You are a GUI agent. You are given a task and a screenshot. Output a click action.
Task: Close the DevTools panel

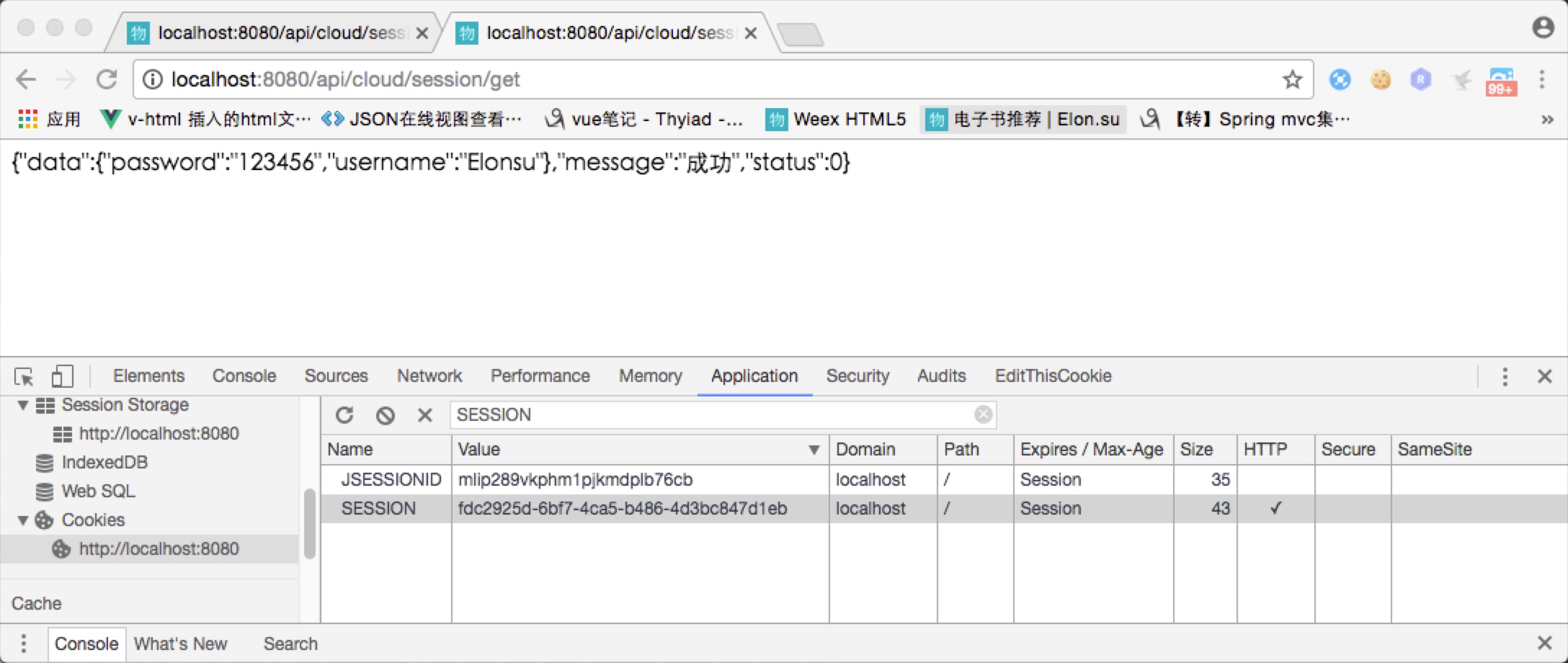(x=1544, y=376)
